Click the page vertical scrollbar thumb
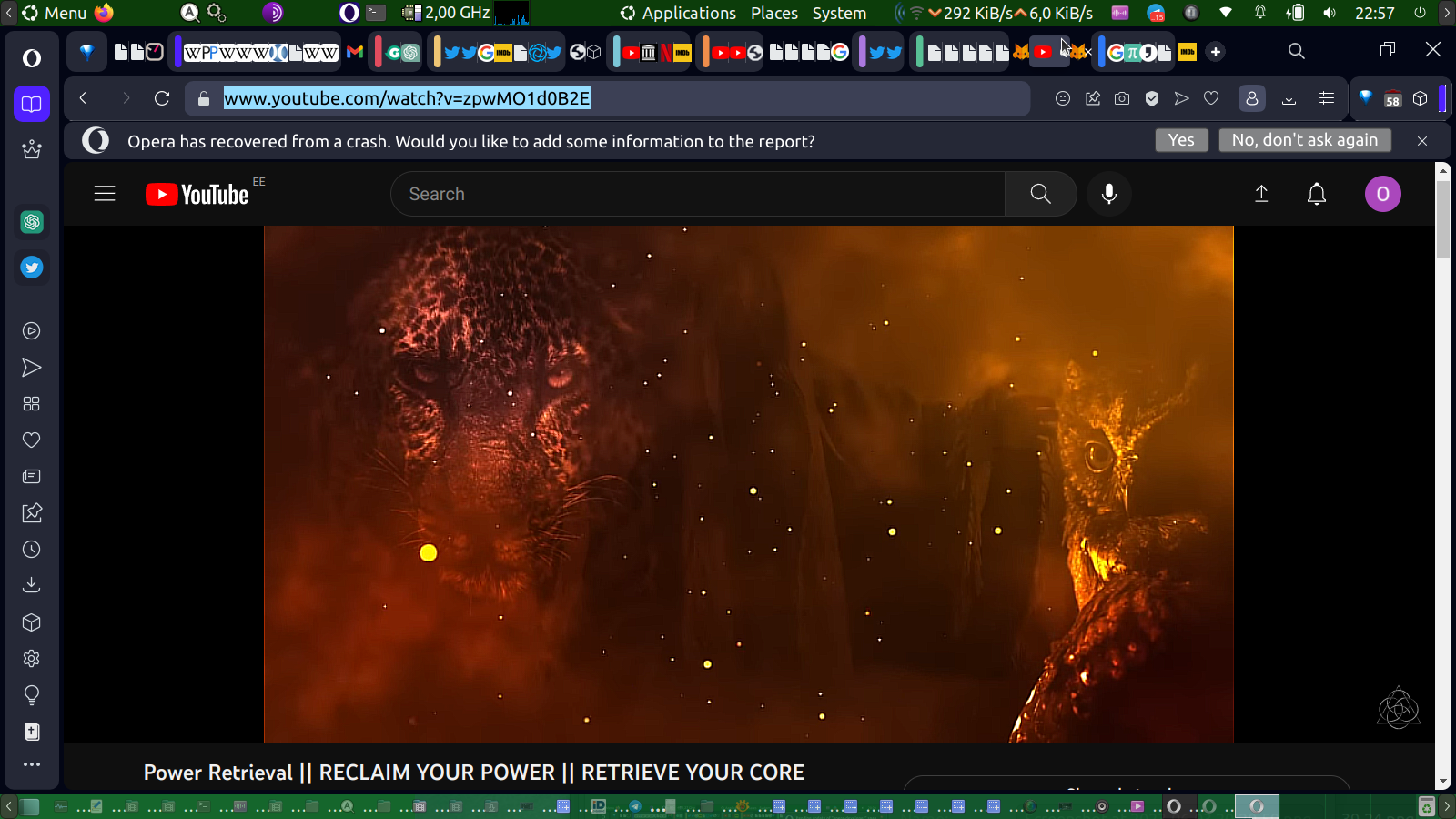Image resolution: width=1456 pixels, height=819 pixels. pos(1443,218)
